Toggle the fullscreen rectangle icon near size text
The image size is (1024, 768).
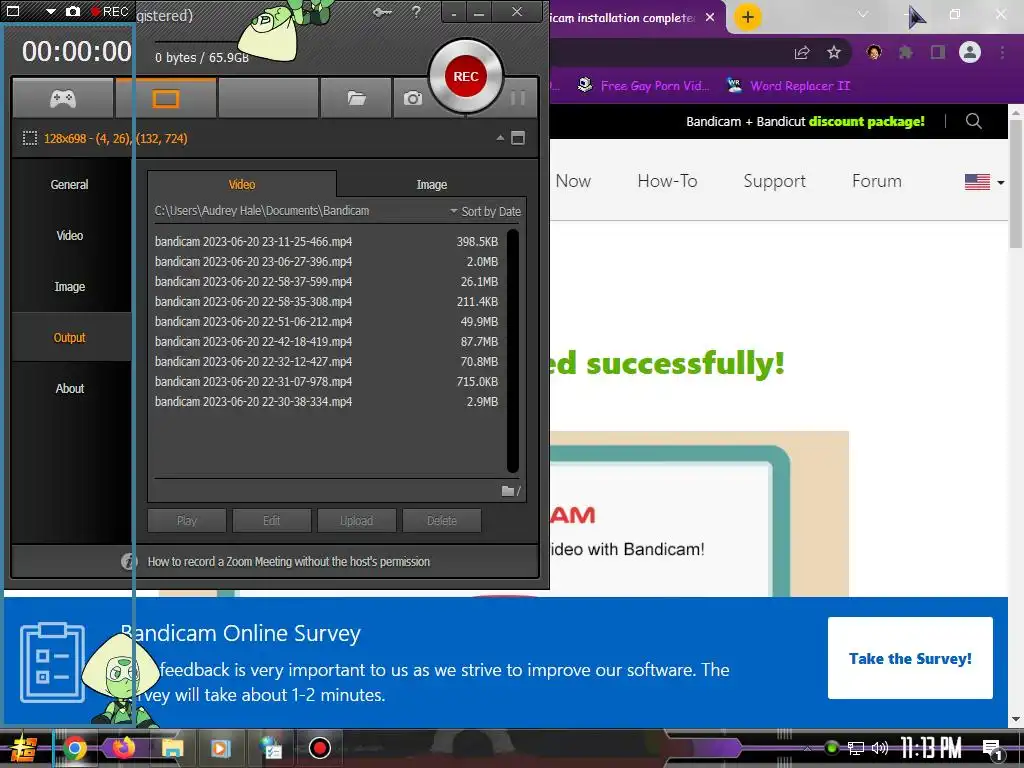(x=518, y=138)
